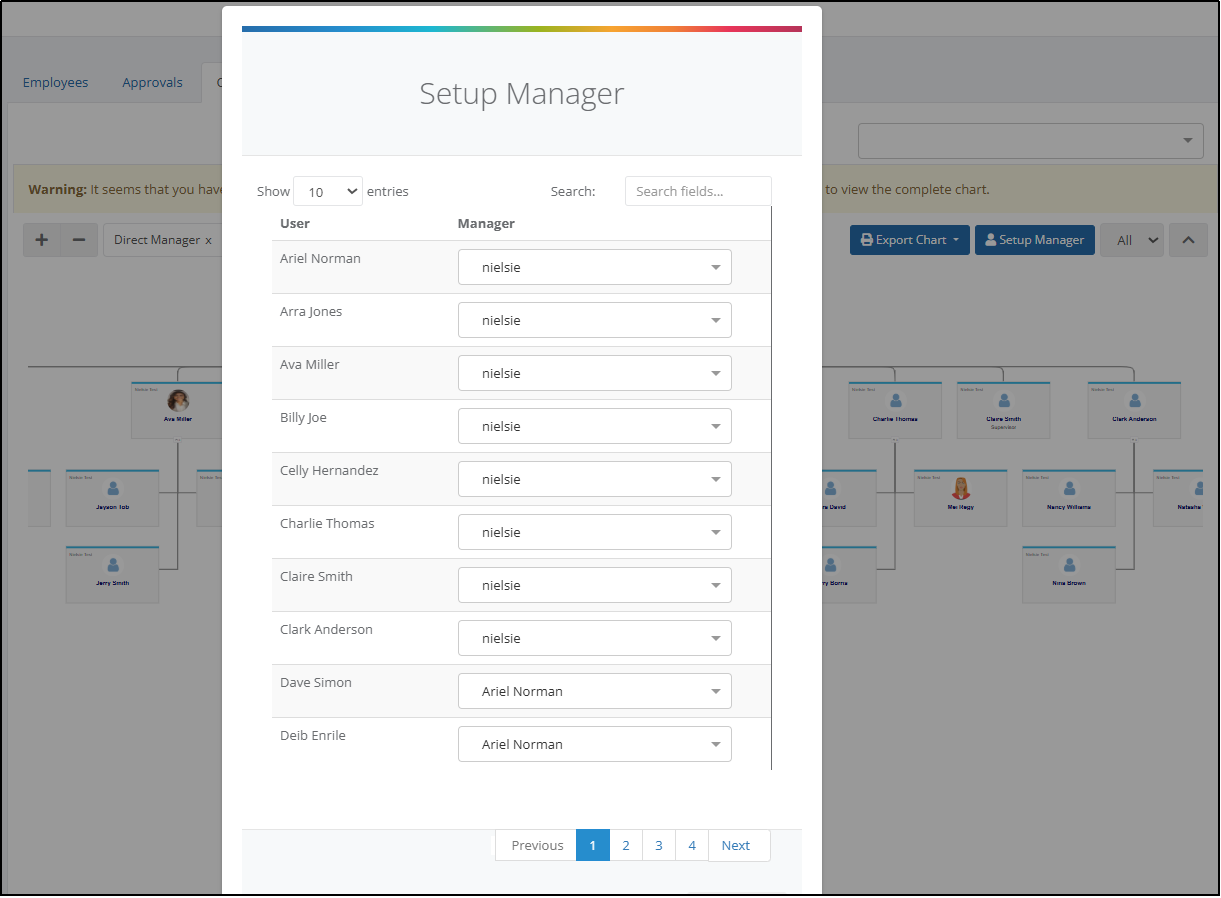This screenshot has height=898, width=1221.
Task: Click the Deib Enrile user name
Action: [x=313, y=735]
